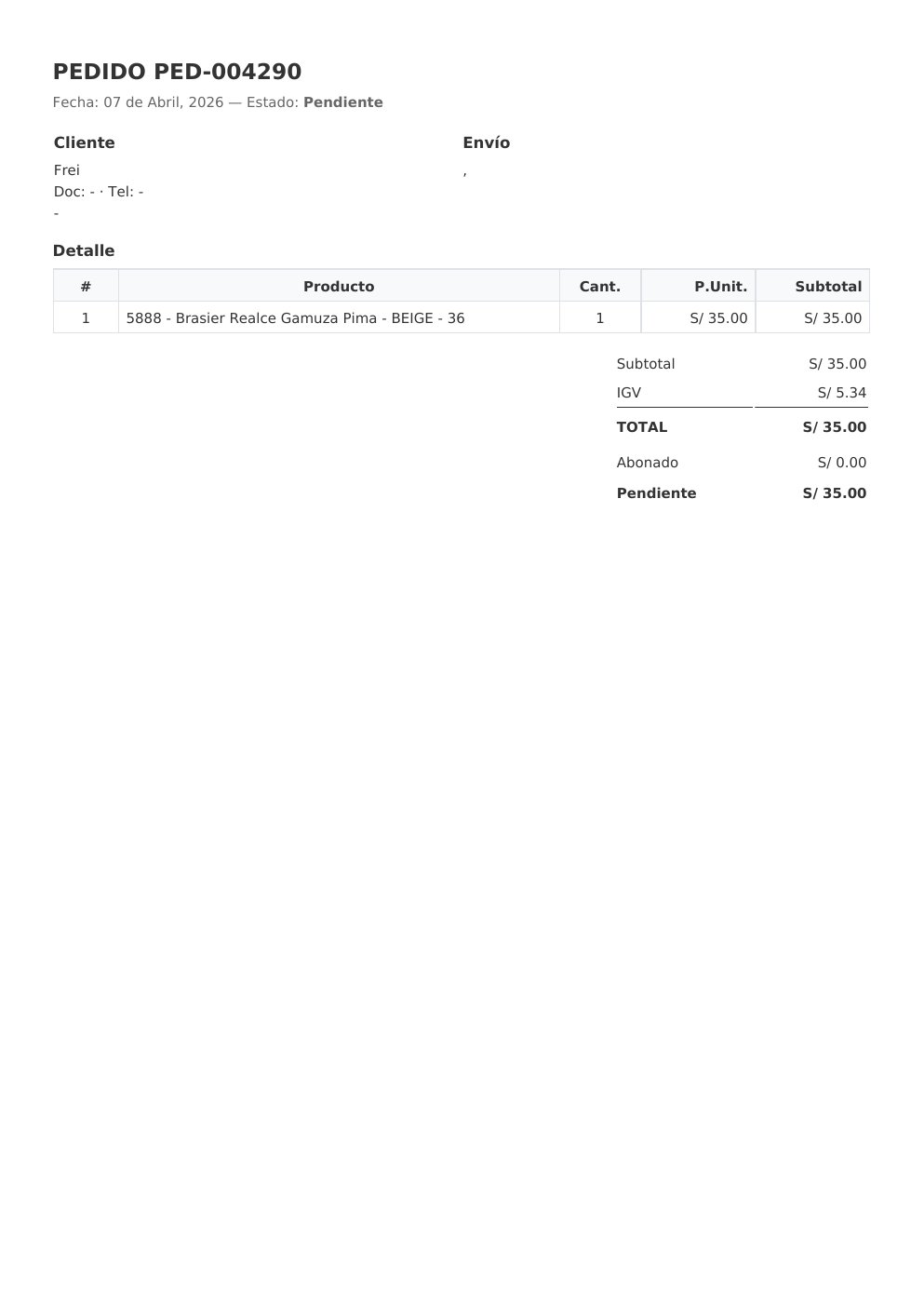Click the PEDIDO PED-004290 title
Screen dimensions: 924x1307
pos(177,72)
